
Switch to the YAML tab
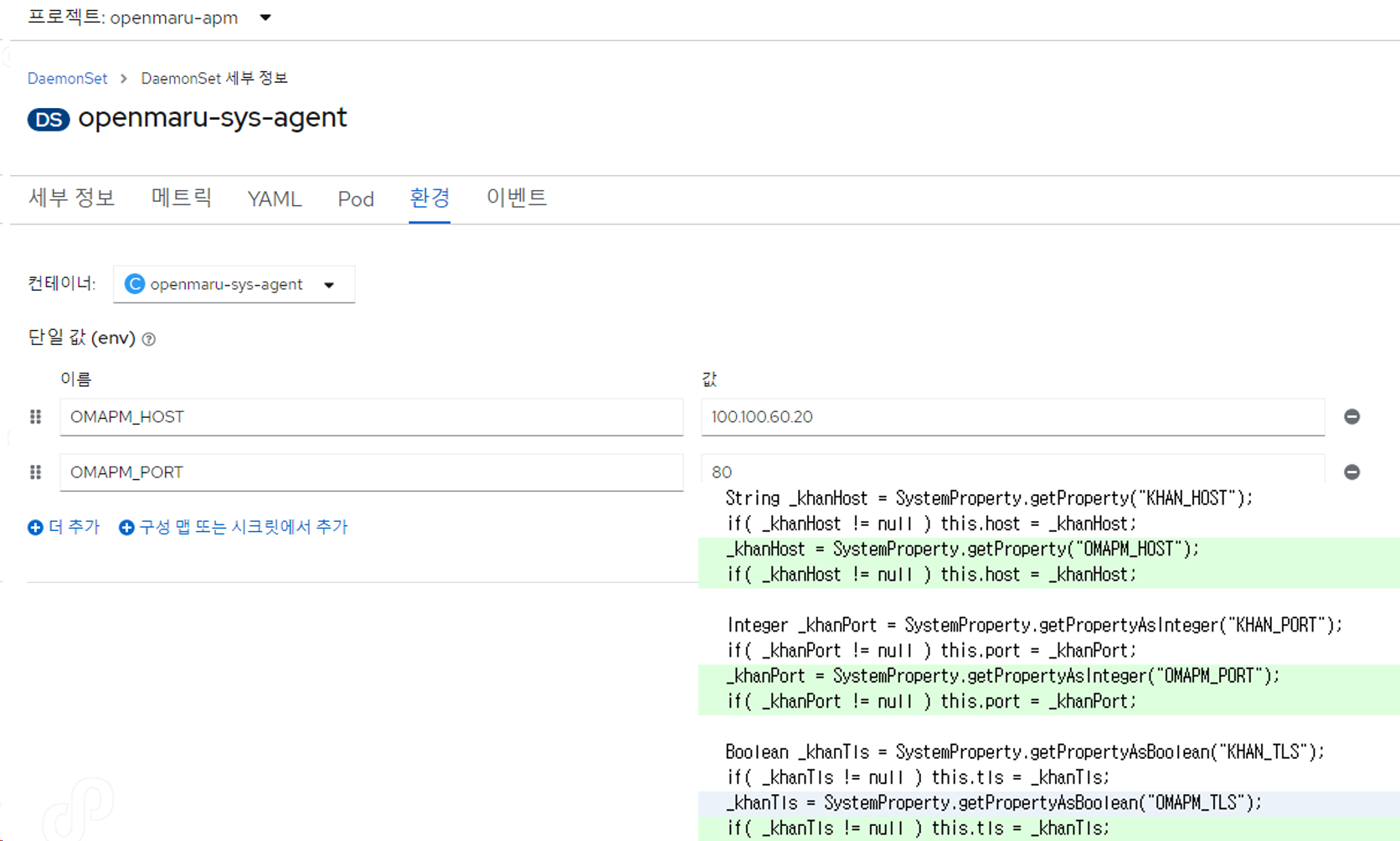[x=274, y=199]
